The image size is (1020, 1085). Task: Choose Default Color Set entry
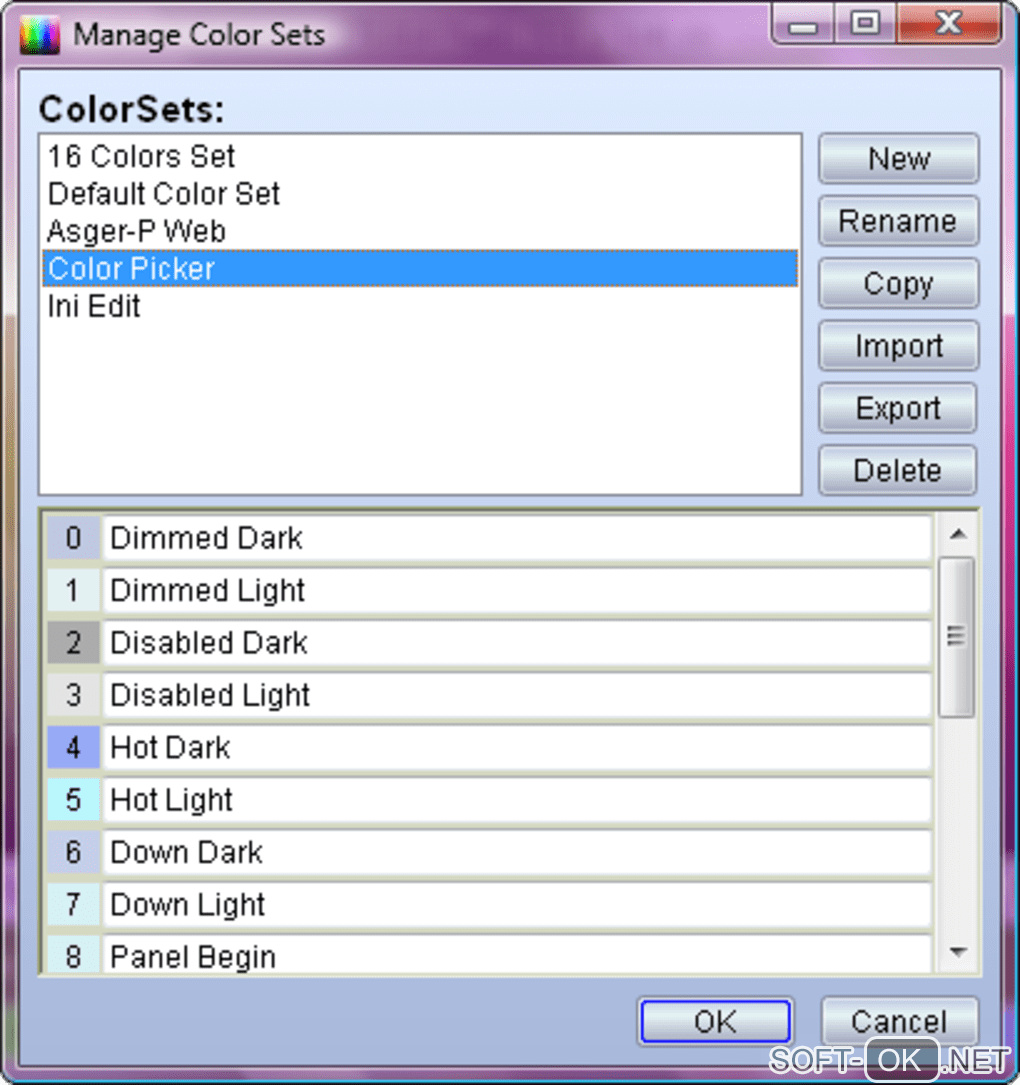164,194
